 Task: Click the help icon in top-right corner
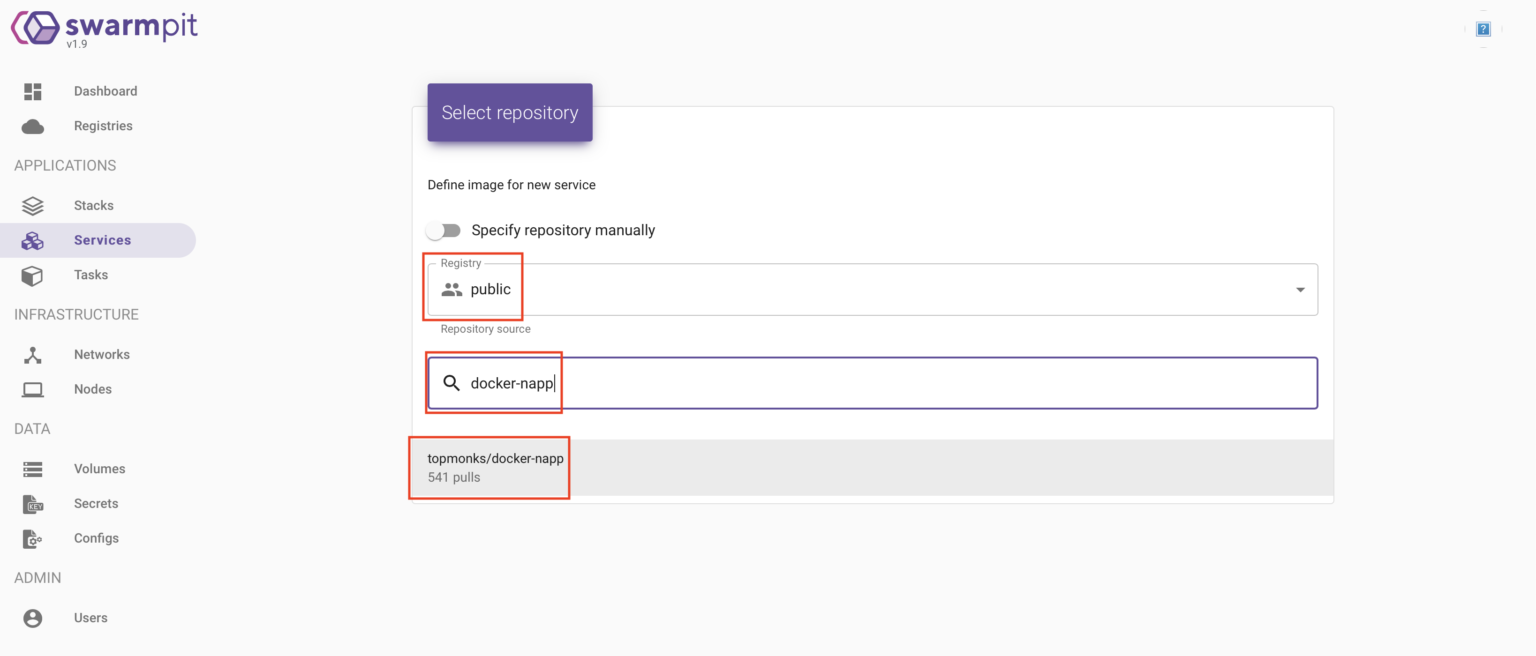coord(1483,30)
